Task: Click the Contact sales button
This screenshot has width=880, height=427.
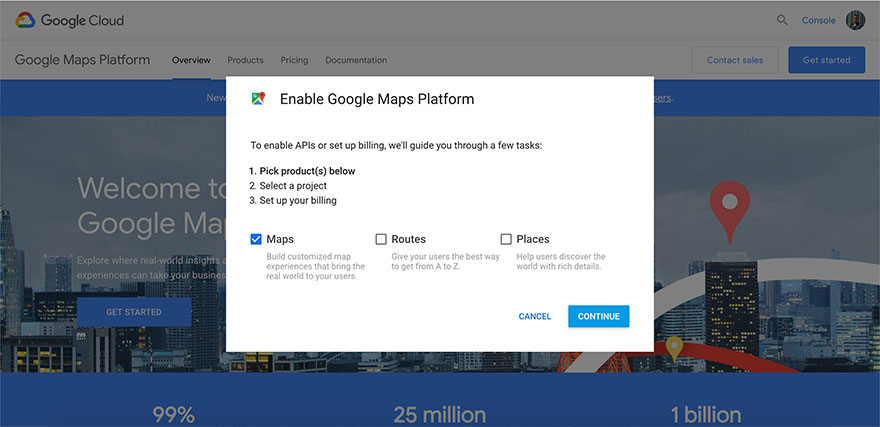Action: pyautogui.click(x=735, y=60)
